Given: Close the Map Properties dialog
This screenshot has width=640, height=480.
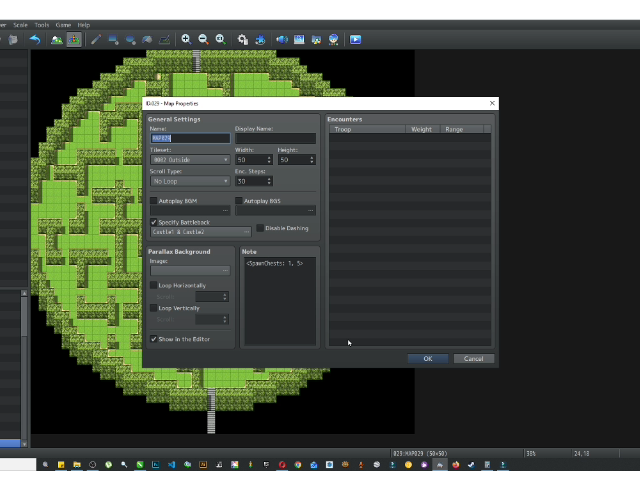Looking at the screenshot, I should pyautogui.click(x=492, y=103).
